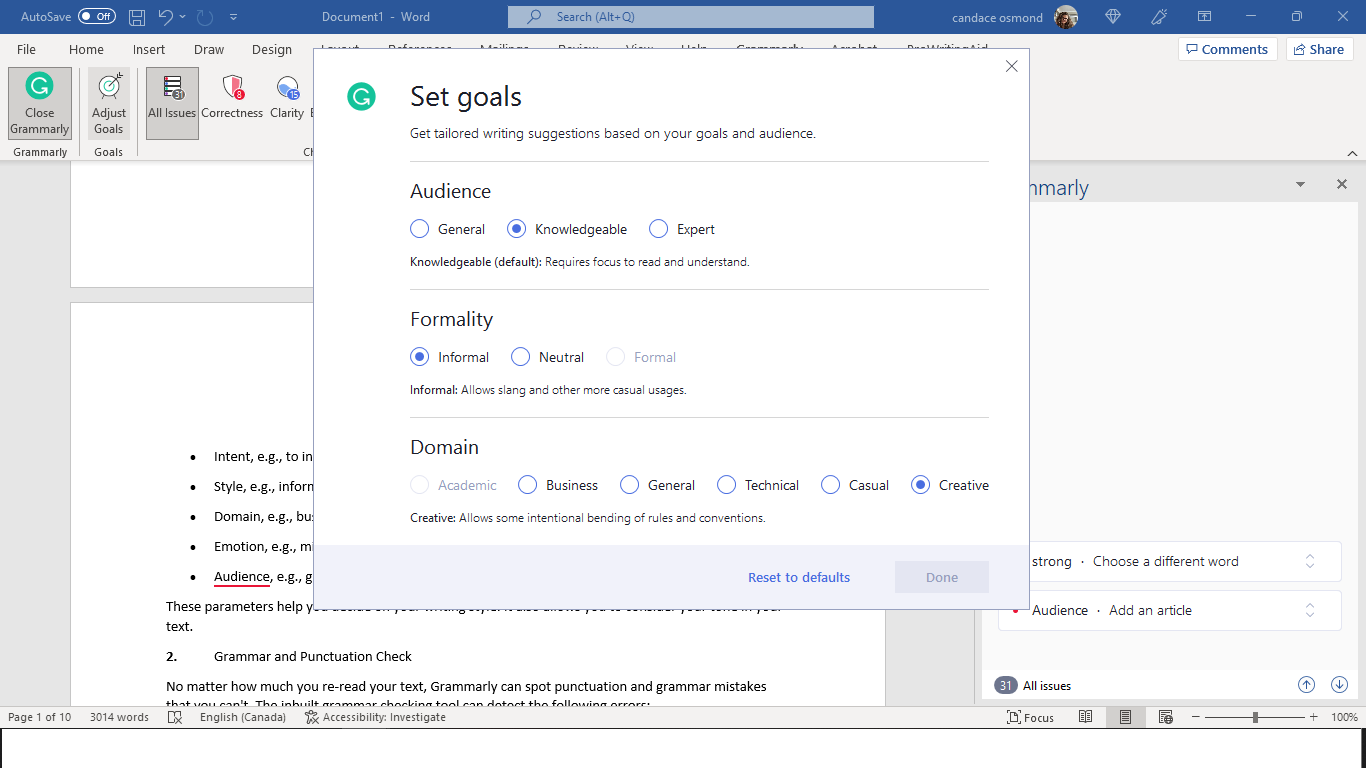Open the Comments button
This screenshot has width=1366, height=768.
click(1228, 49)
